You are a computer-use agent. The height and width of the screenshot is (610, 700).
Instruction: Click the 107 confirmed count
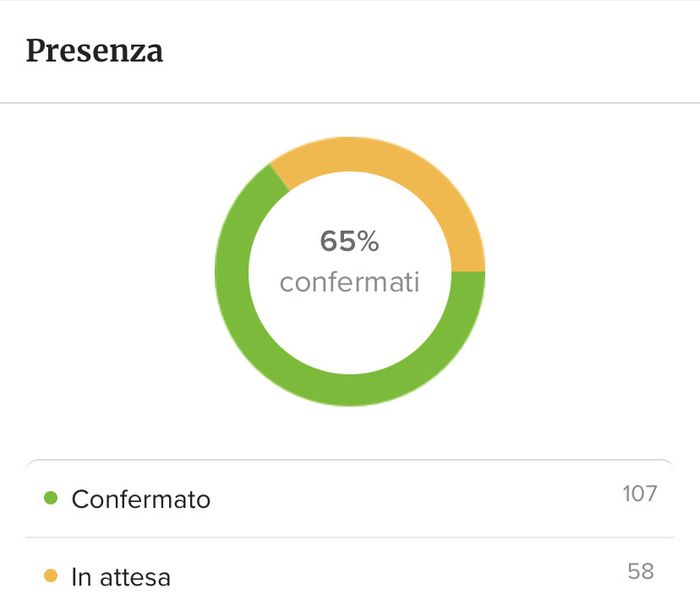639,493
